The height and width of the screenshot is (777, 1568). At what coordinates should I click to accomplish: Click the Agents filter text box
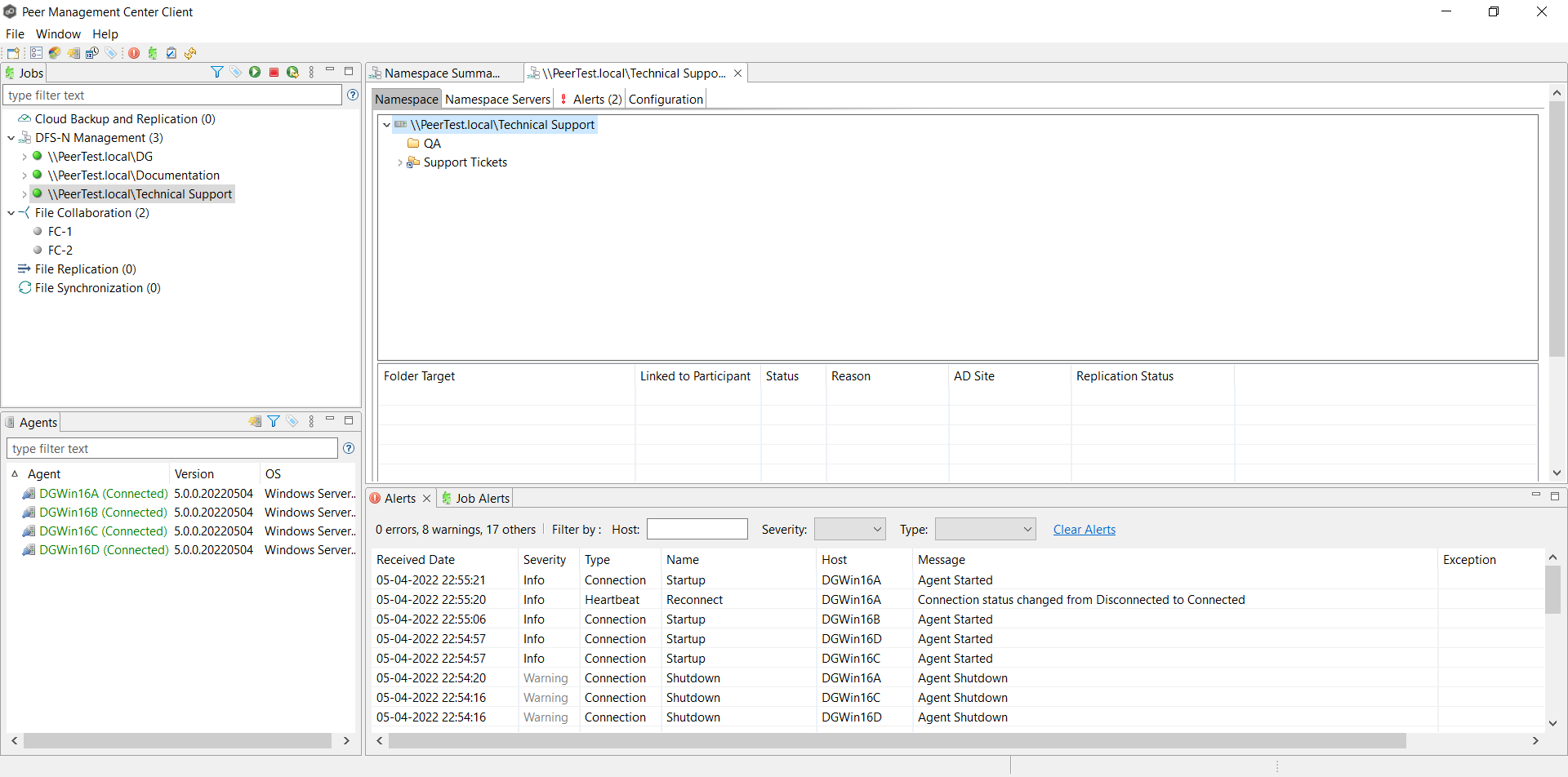click(x=172, y=448)
